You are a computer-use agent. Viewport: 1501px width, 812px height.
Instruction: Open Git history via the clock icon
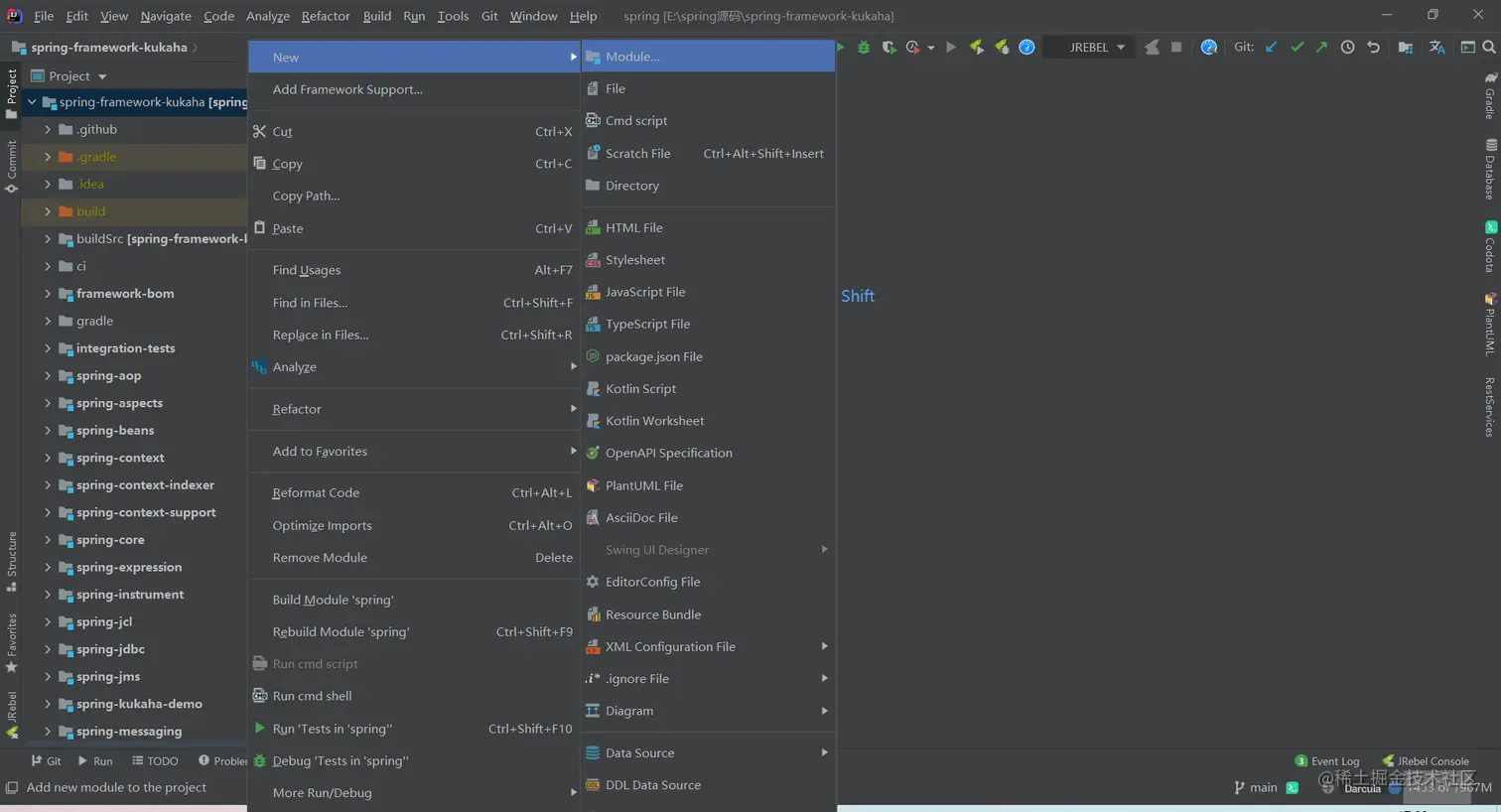coord(1347,48)
